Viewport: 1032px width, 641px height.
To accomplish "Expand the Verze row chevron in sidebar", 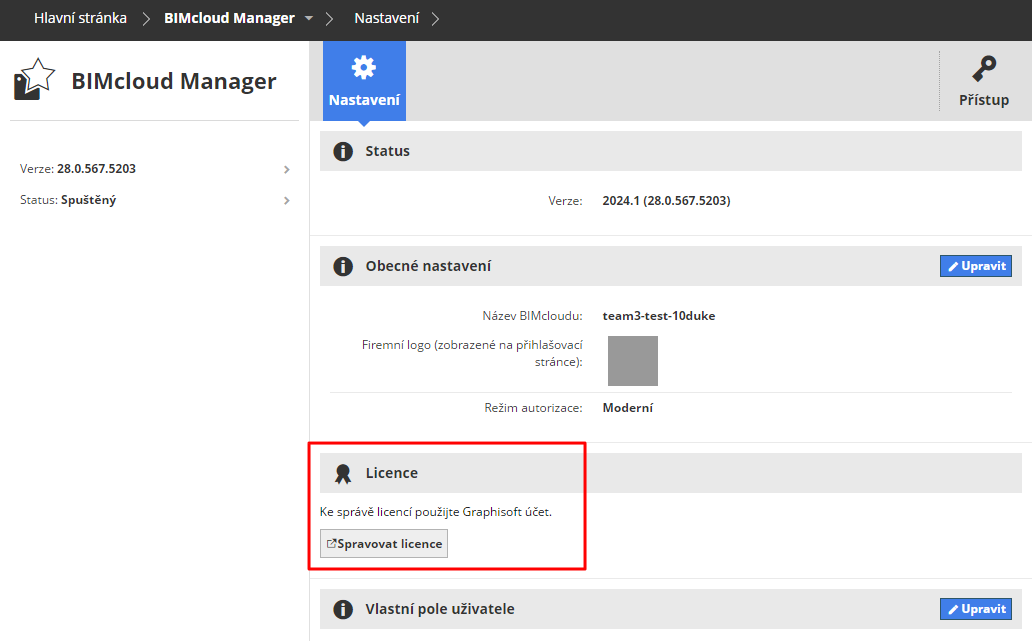I will (287, 169).
